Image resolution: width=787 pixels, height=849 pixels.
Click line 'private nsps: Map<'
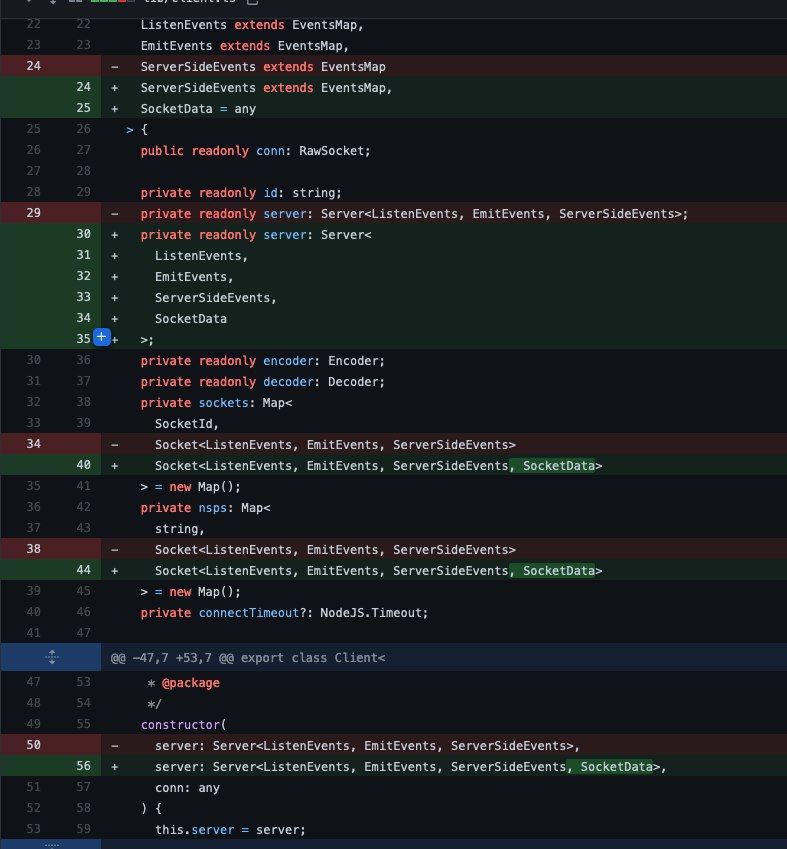(206, 508)
